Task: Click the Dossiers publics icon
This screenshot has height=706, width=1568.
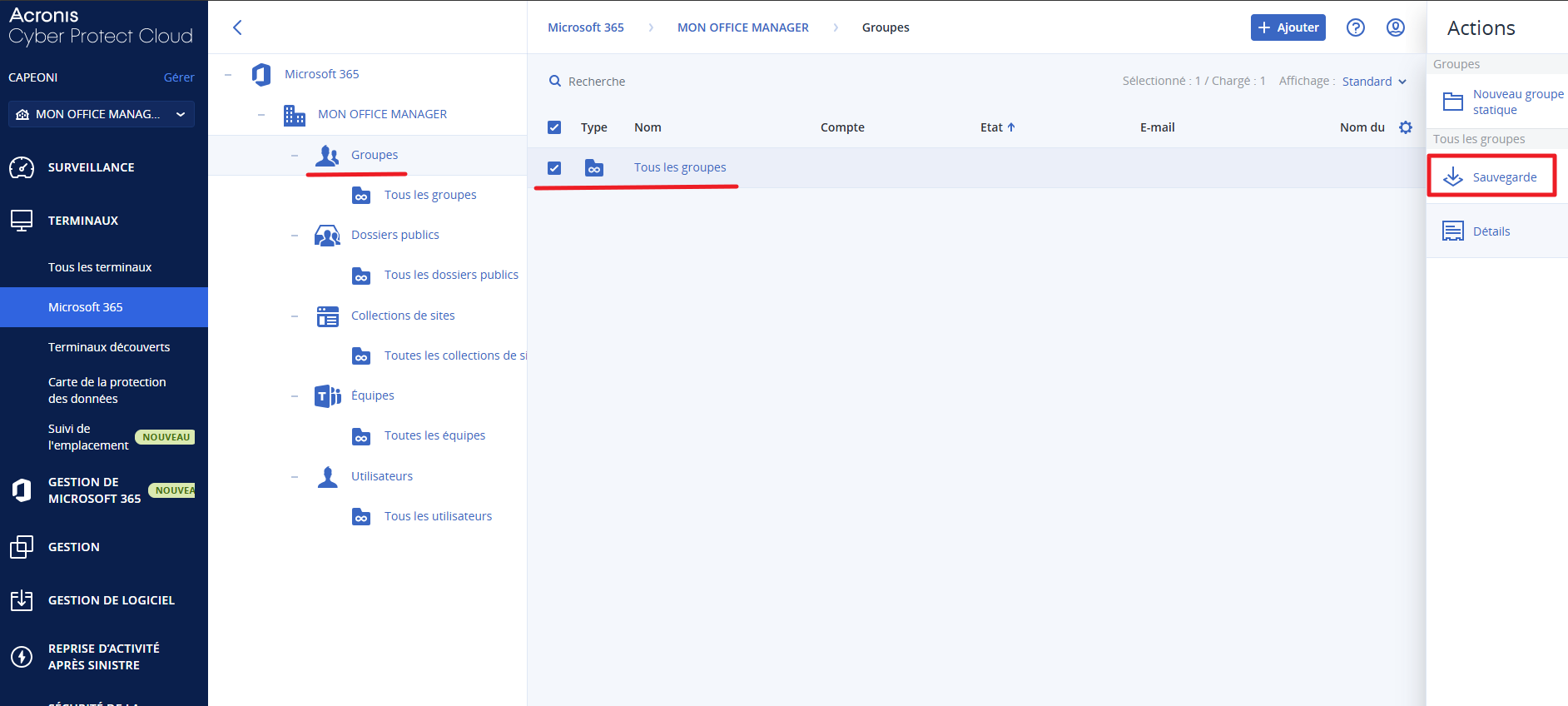Action: [327, 236]
